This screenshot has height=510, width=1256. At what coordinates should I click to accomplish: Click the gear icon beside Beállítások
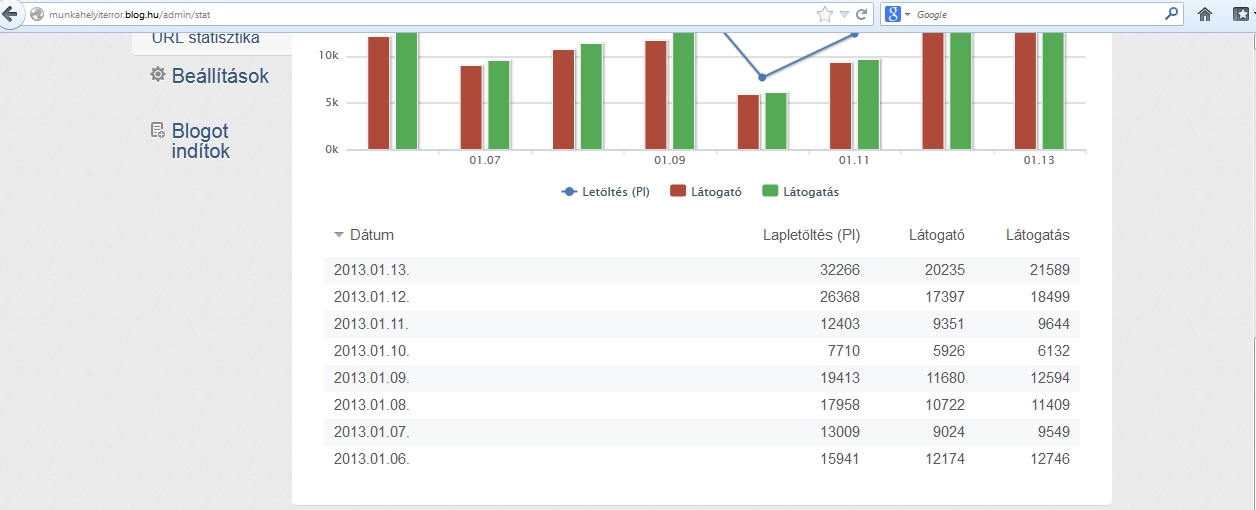coord(157,74)
